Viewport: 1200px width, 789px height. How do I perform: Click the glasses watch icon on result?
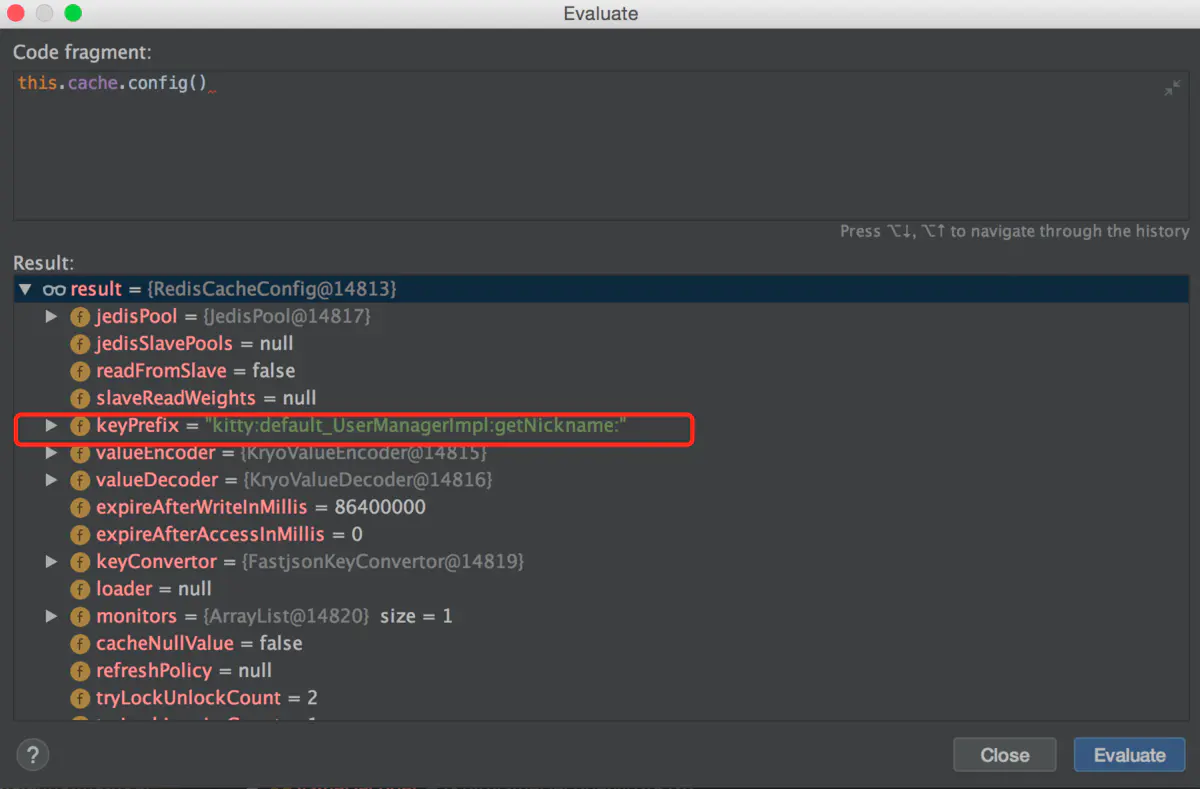click(x=54, y=289)
